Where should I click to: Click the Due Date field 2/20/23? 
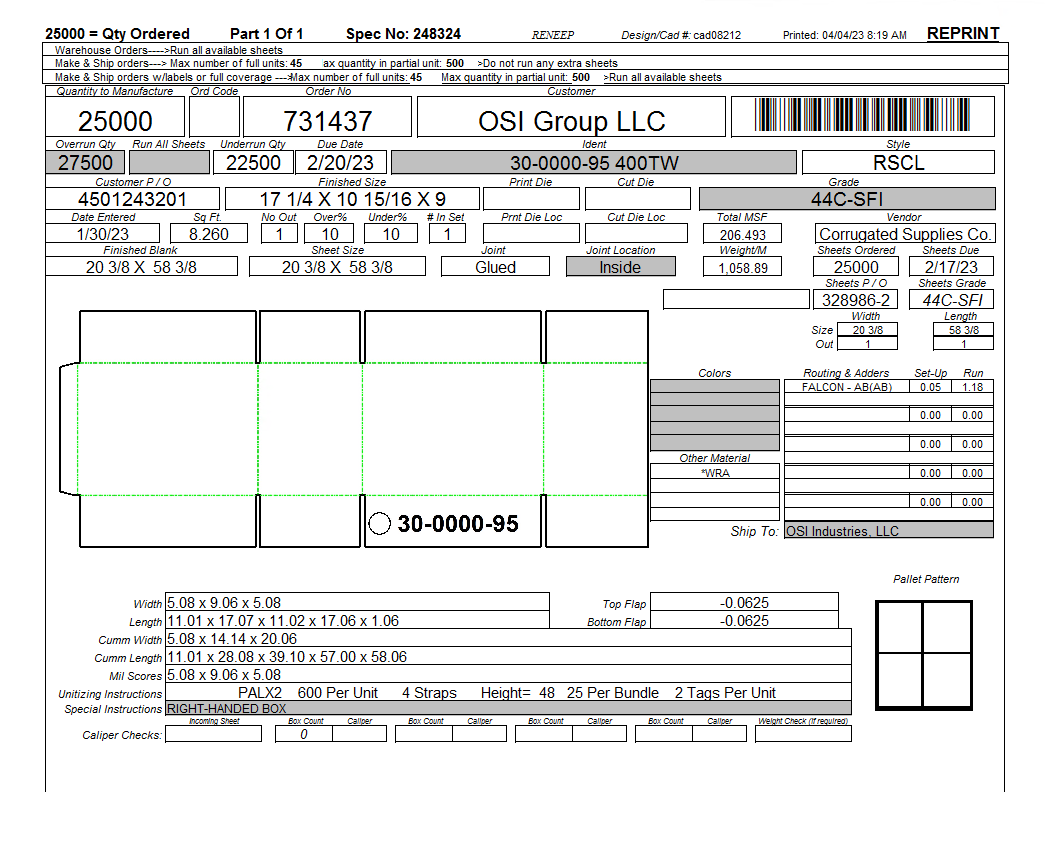(x=340, y=163)
